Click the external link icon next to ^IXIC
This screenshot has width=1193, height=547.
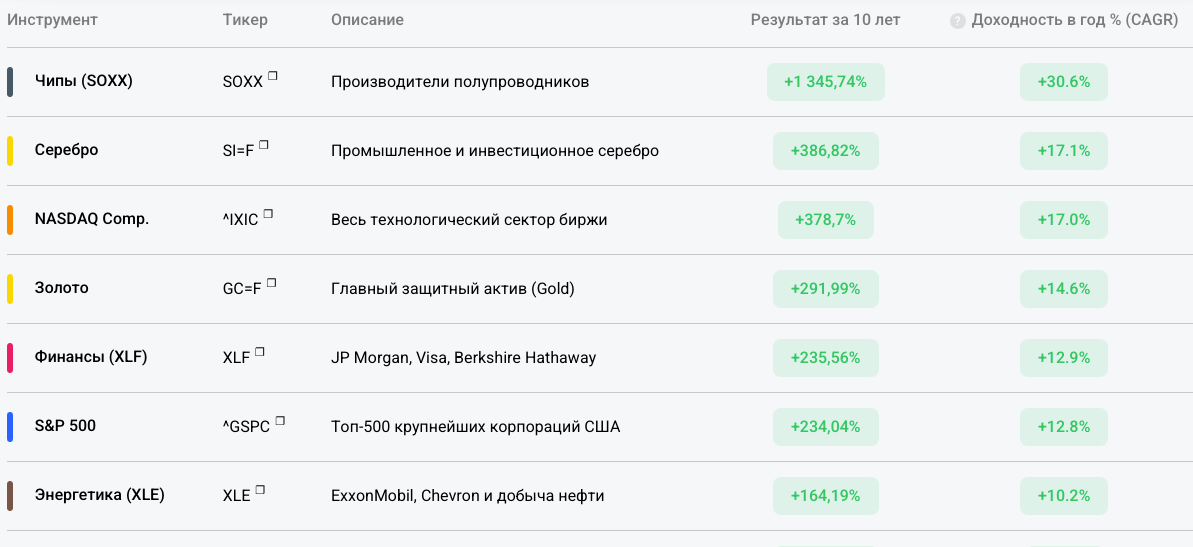[x=268, y=213]
